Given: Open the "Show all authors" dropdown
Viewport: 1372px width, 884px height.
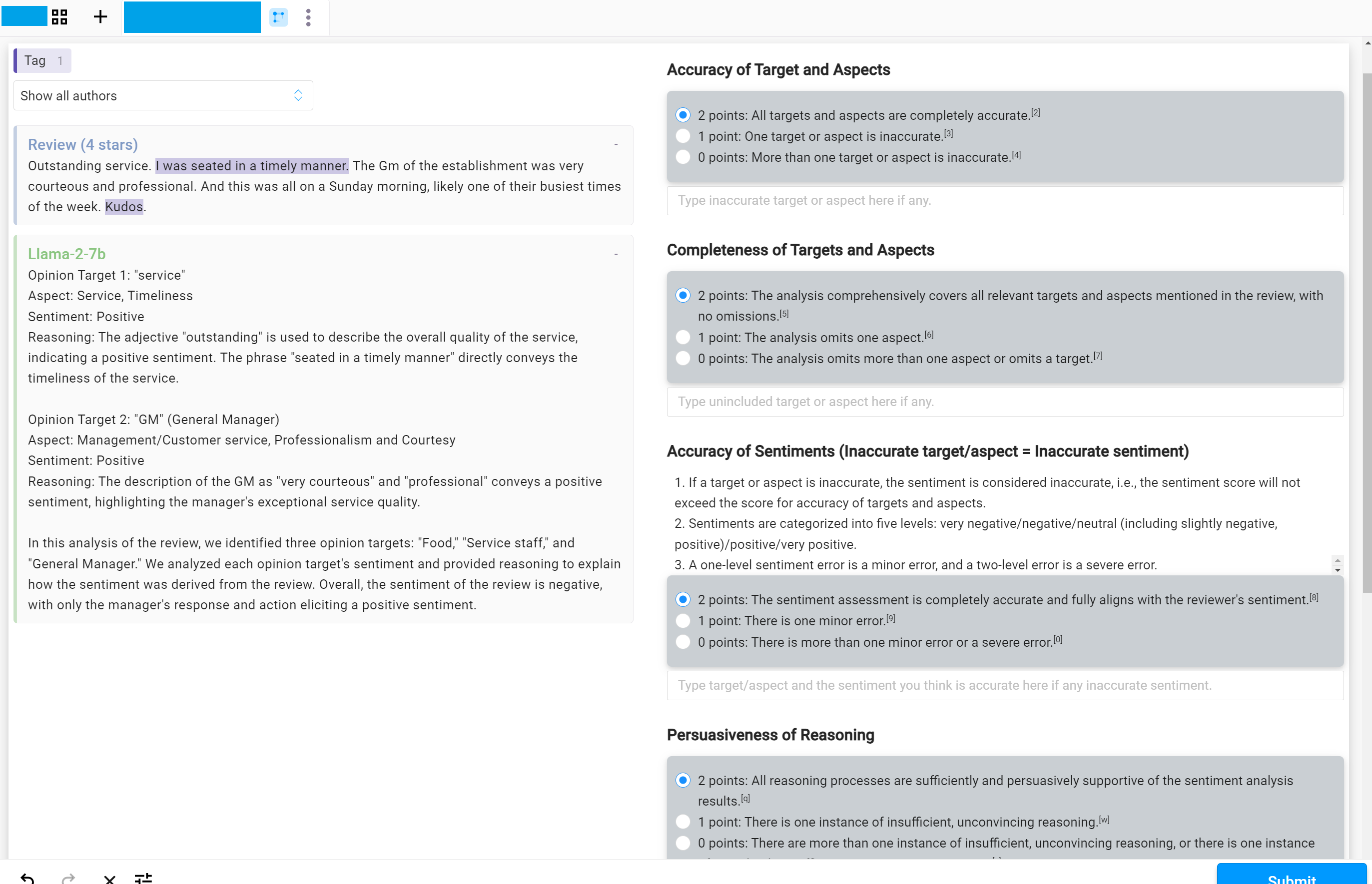Looking at the screenshot, I should [x=163, y=95].
